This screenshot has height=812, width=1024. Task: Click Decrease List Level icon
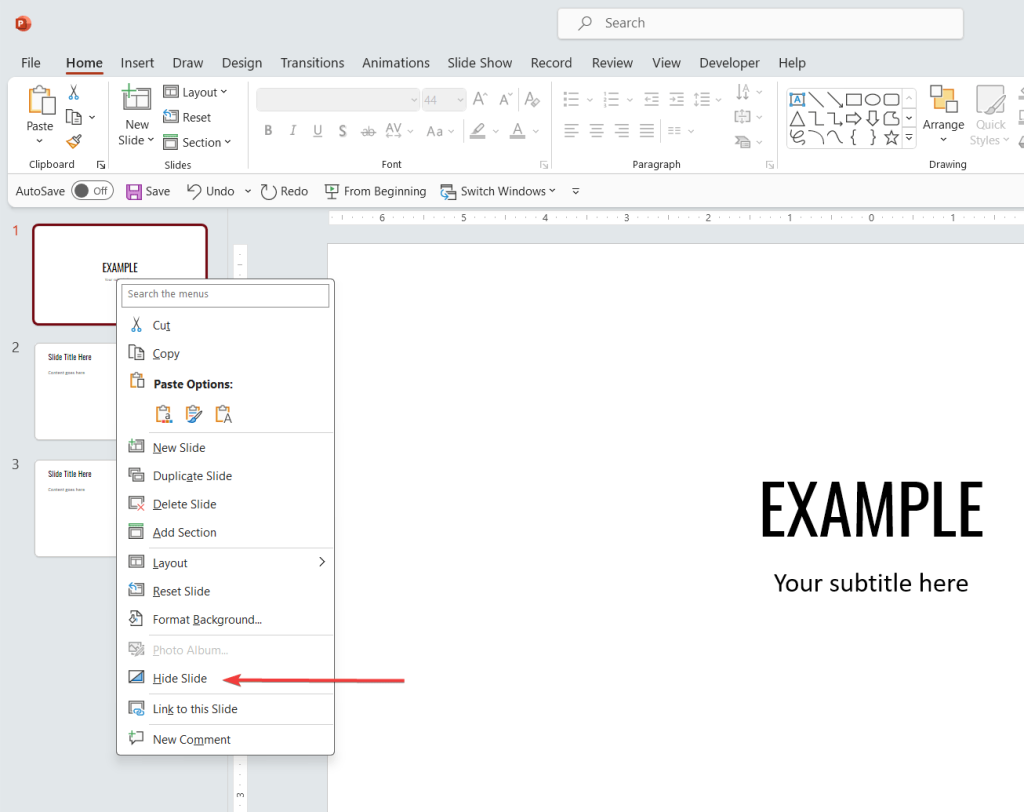(651, 99)
